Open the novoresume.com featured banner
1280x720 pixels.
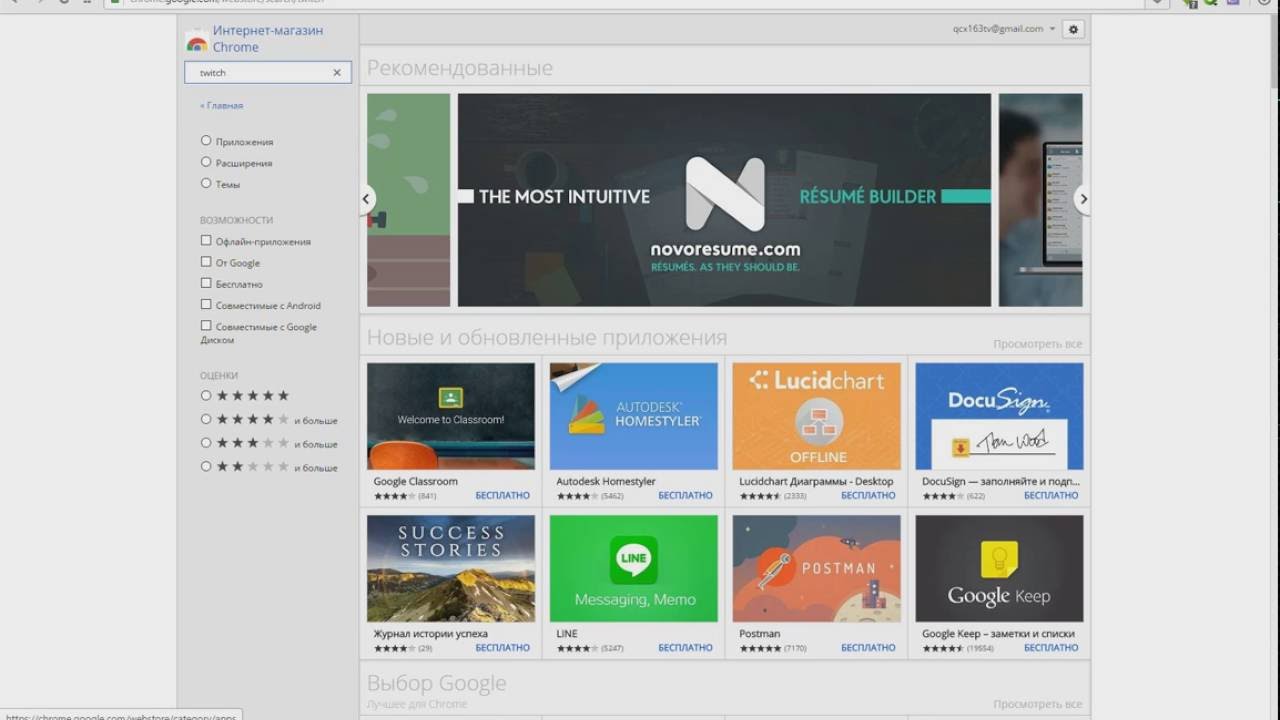tap(724, 200)
